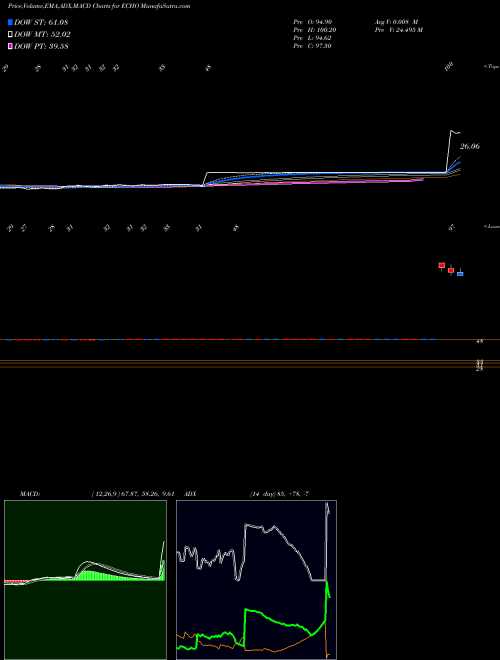The image size is (500, 660).
Task: Click the '<Lows' axis label
Action: click(492, 226)
